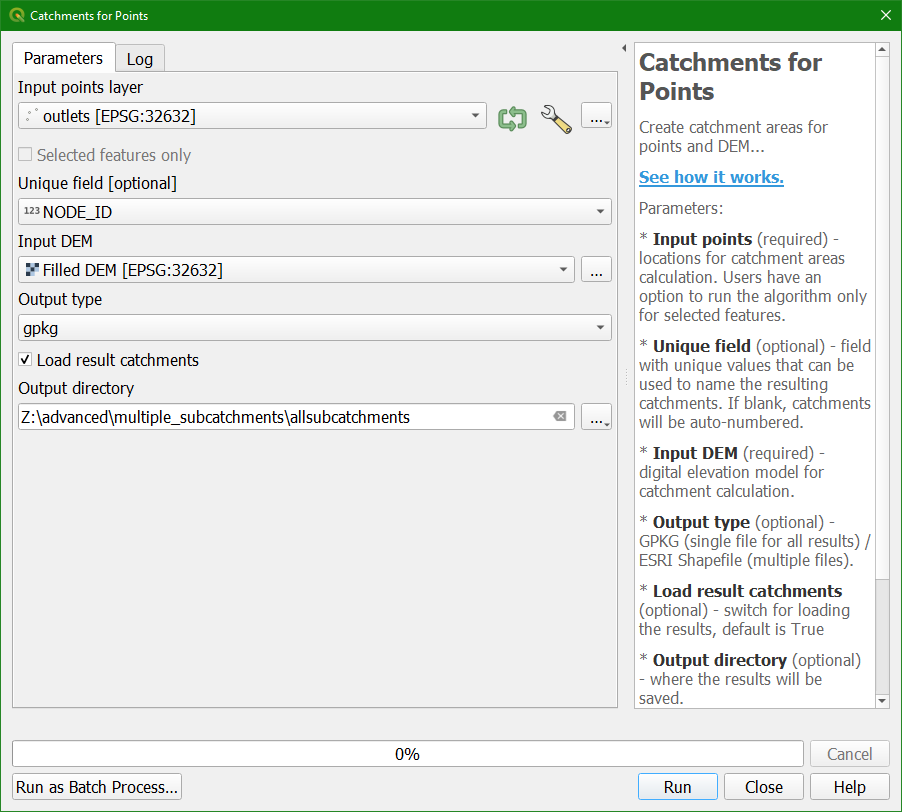This screenshot has width=902, height=812.
Task: Expand the Input points layer dropdown
Action: point(474,117)
